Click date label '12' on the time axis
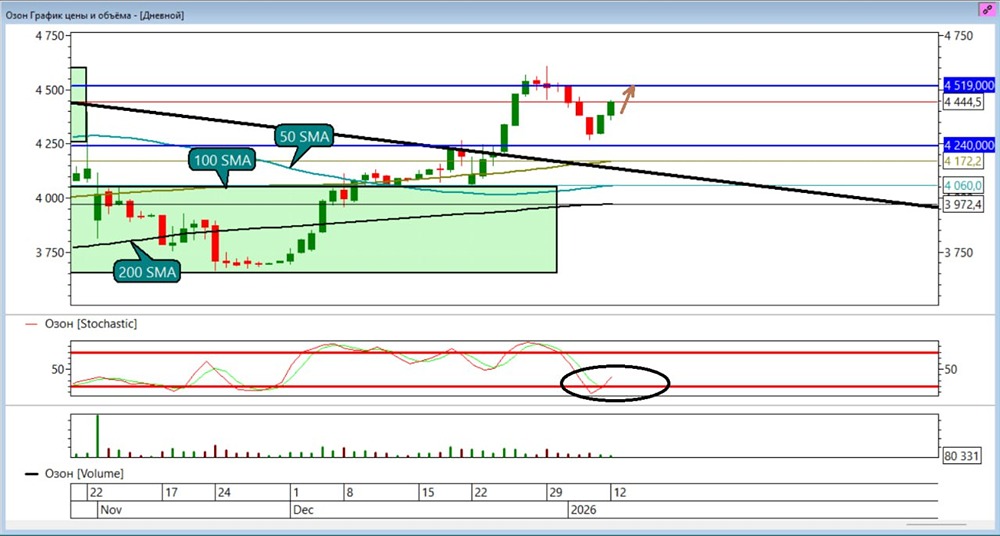Screen dimensions: 1000x536 pos(619,493)
